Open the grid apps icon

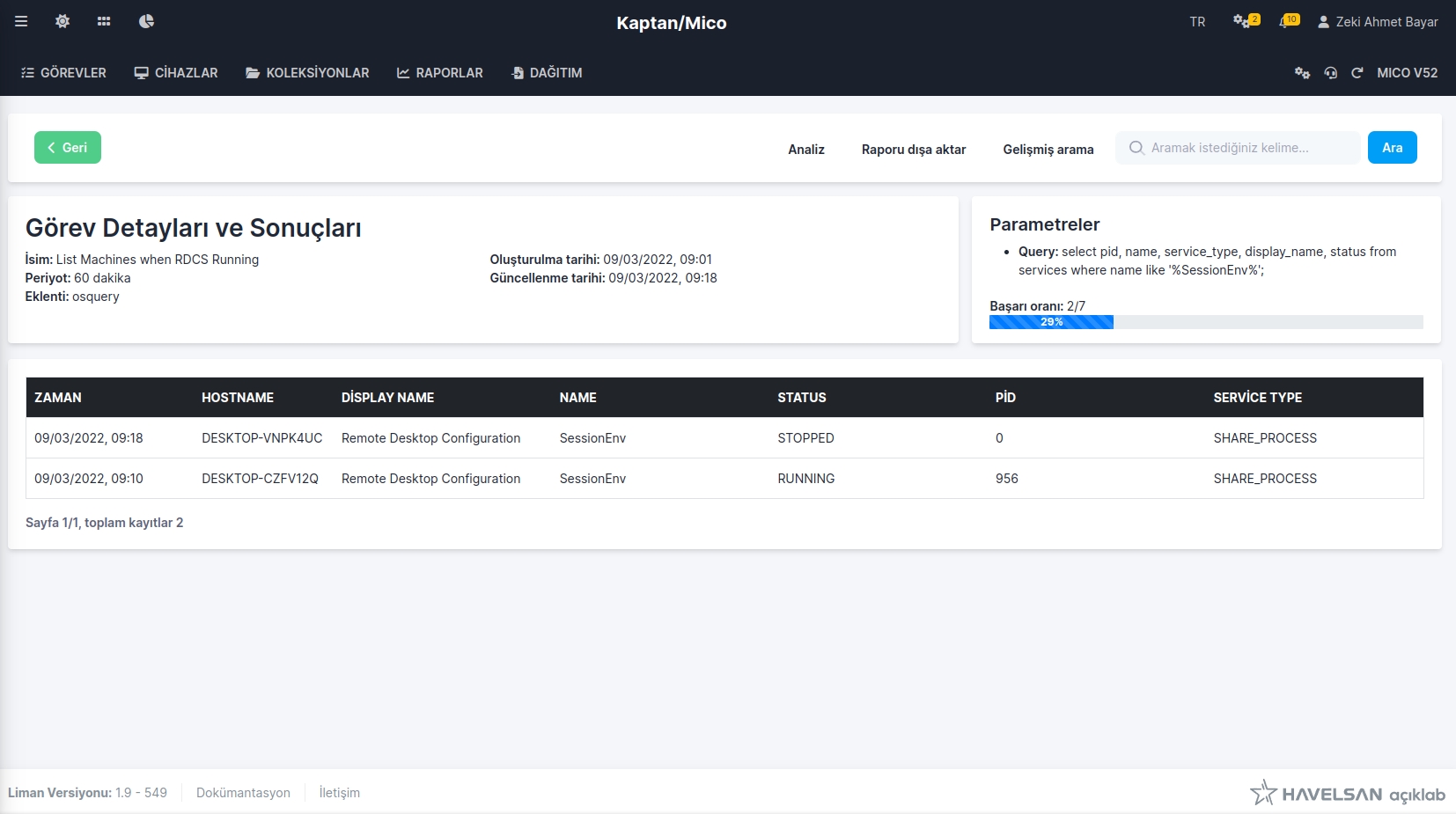[104, 21]
